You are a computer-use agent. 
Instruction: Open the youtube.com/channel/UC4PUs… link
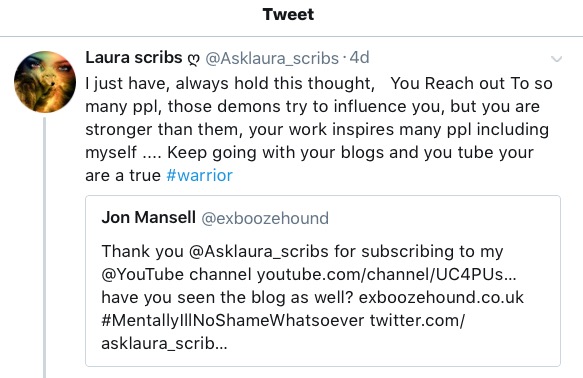[x=386, y=275]
